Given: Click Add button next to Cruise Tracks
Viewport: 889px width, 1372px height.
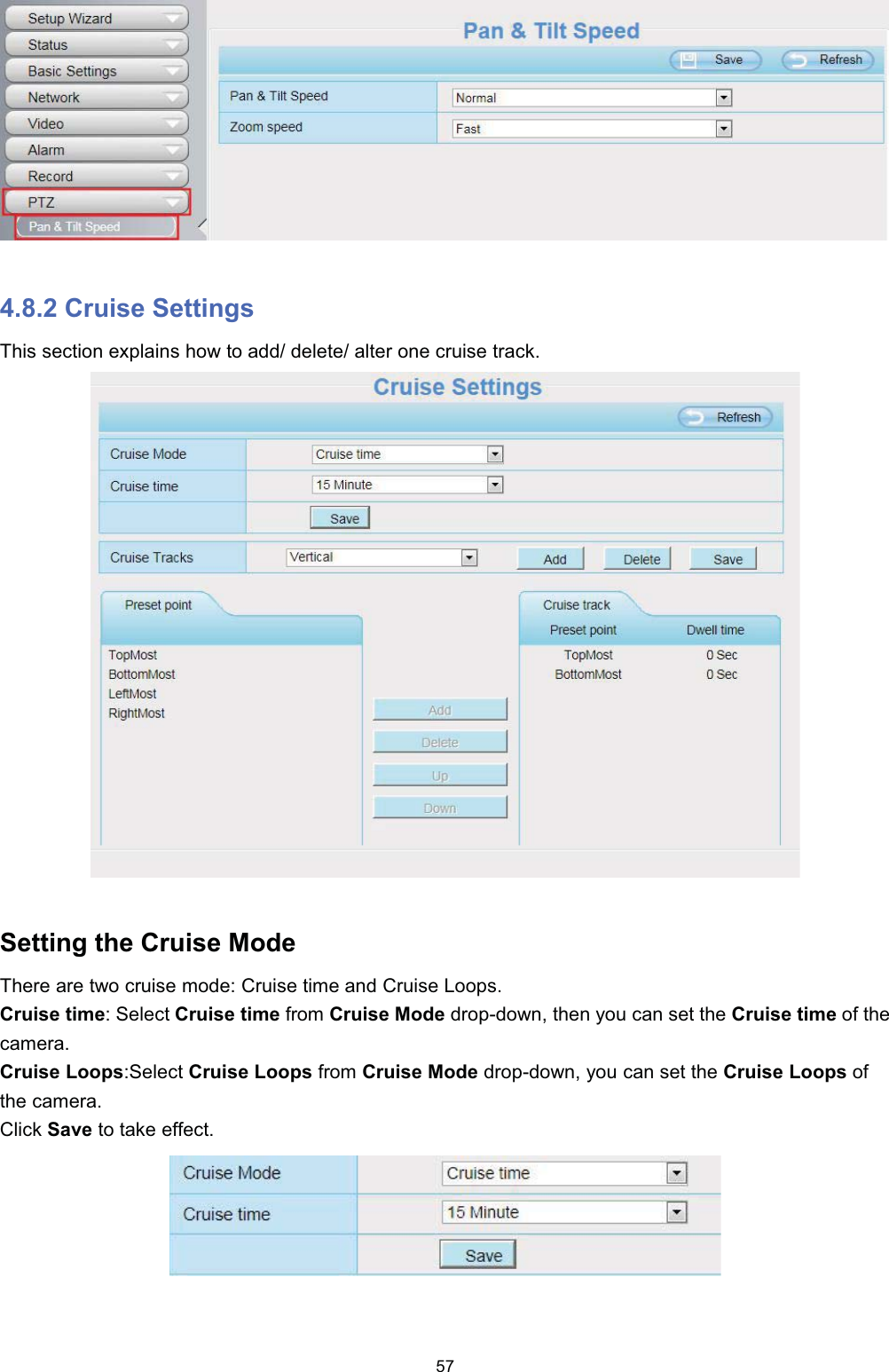Looking at the screenshot, I should pos(551,559).
